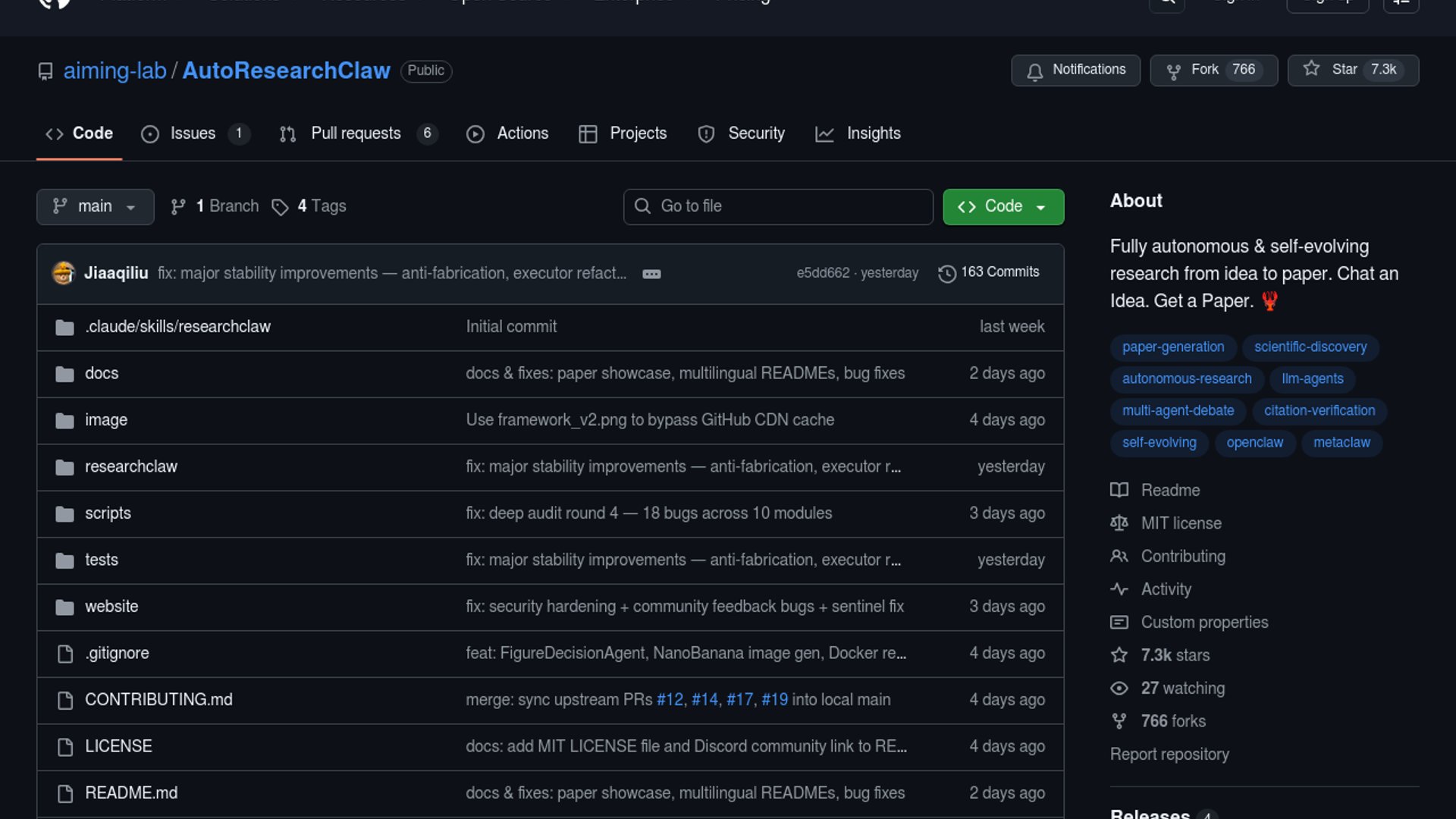Image resolution: width=1456 pixels, height=819 pixels.
Task: View the 27 watching link
Action: [1182, 688]
